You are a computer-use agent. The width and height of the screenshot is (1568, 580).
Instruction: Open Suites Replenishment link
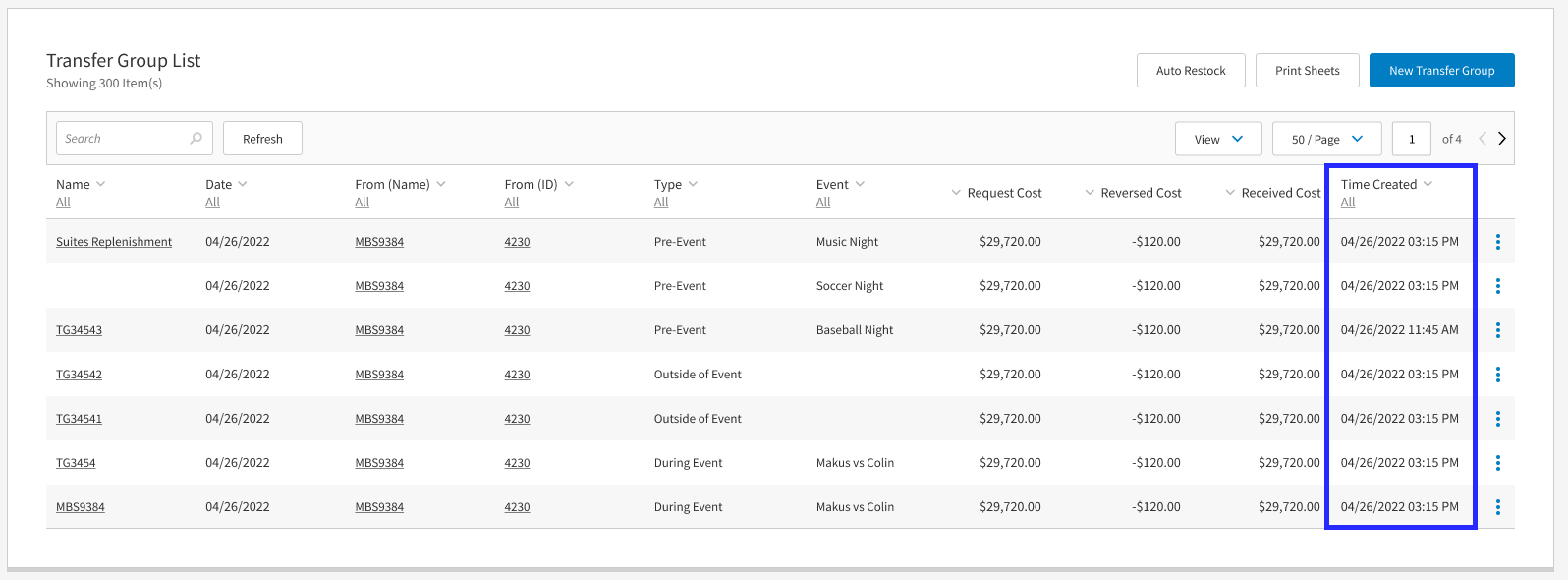pos(114,242)
